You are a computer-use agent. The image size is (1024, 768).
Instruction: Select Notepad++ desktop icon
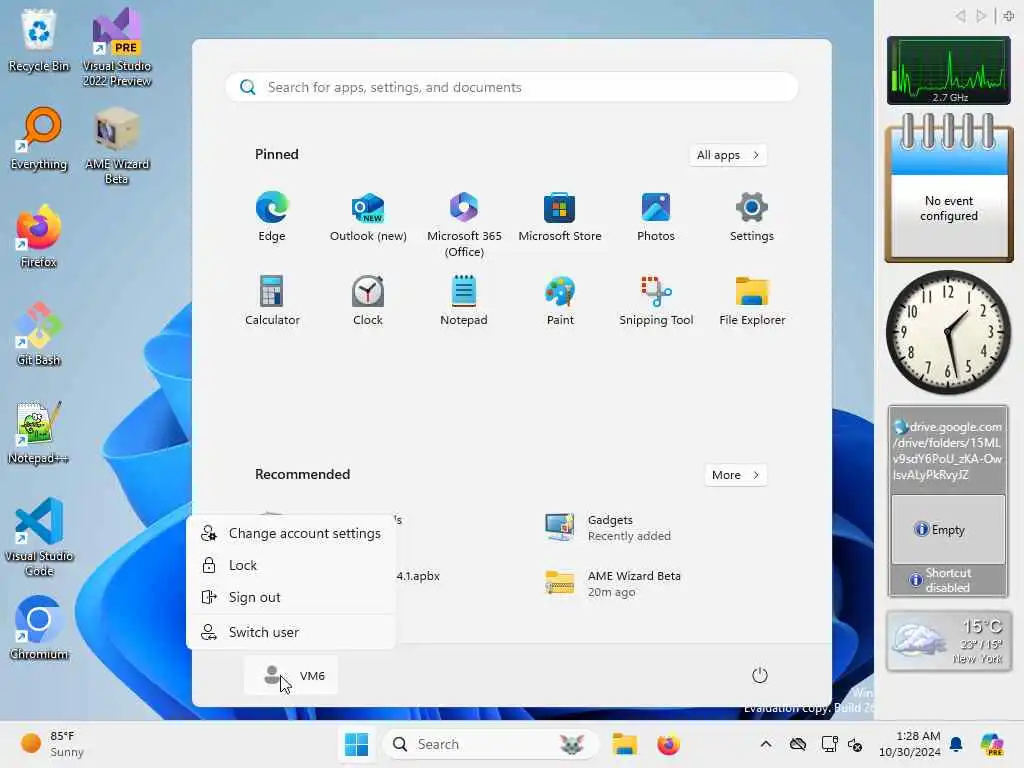pyautogui.click(x=39, y=432)
